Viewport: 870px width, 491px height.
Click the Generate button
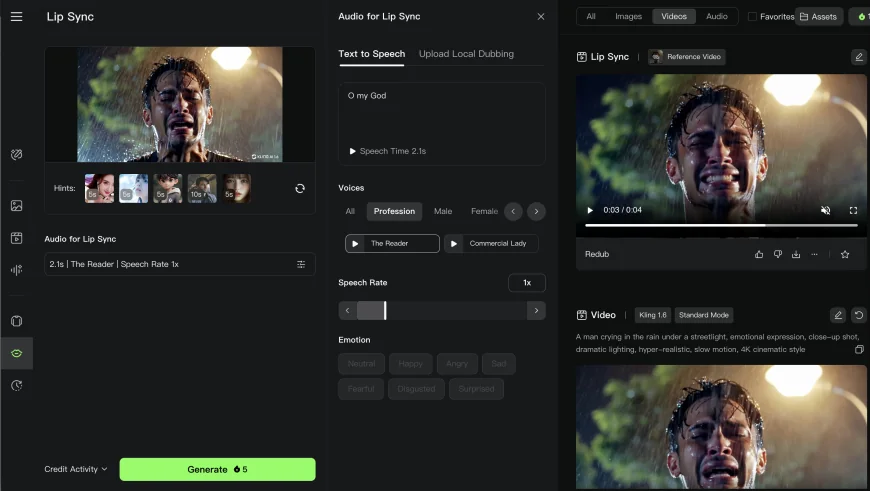[x=218, y=469]
